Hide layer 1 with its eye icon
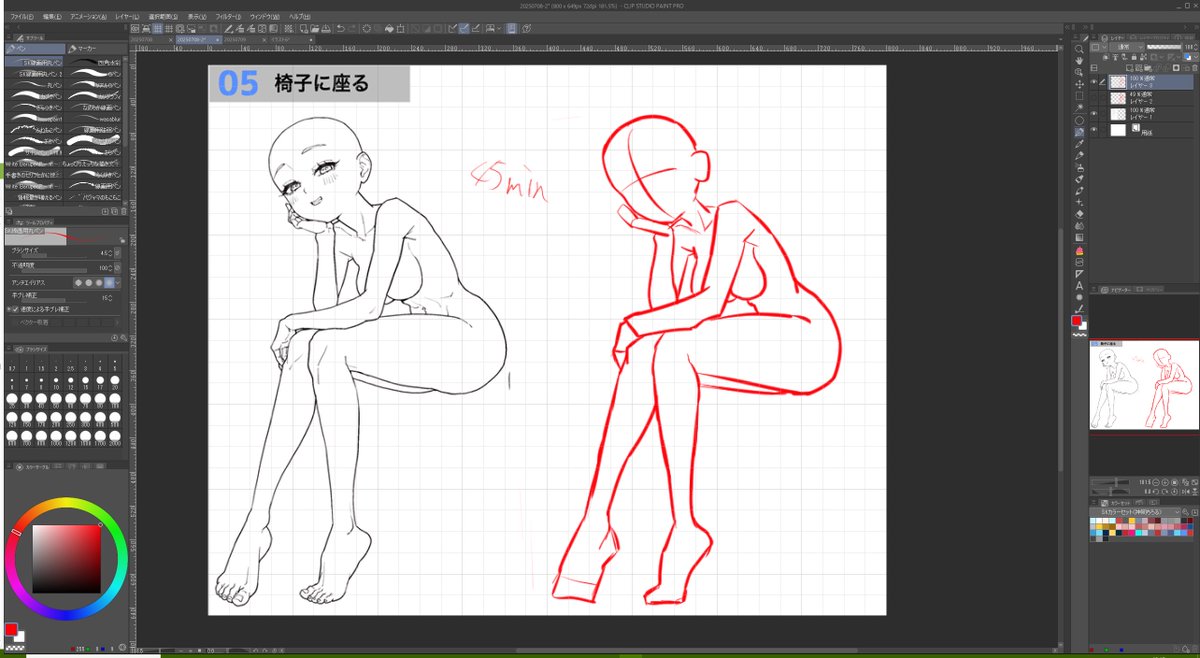This screenshot has height=658, width=1200. pos(1095,114)
